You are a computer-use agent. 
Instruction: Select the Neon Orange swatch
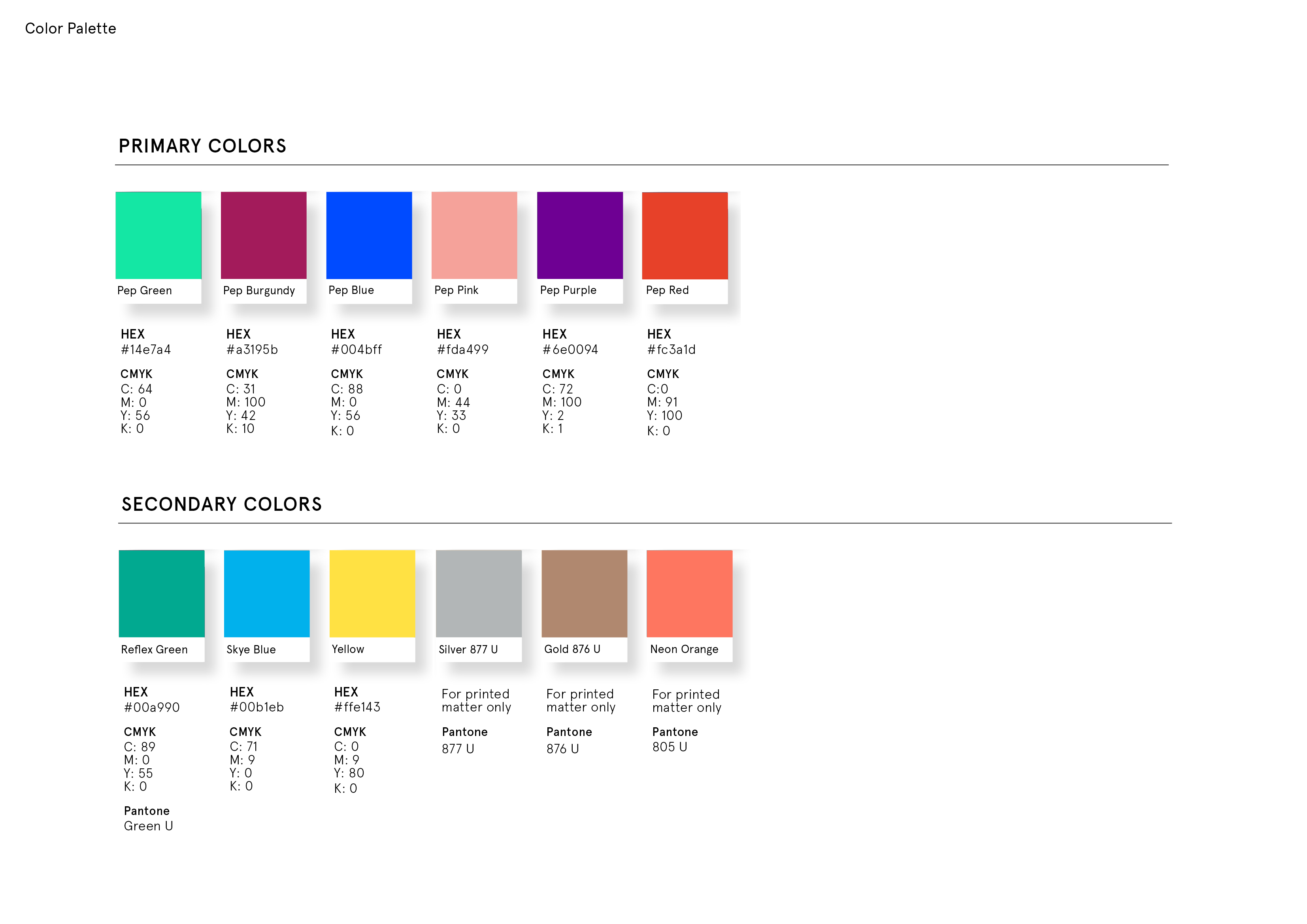coord(689,593)
